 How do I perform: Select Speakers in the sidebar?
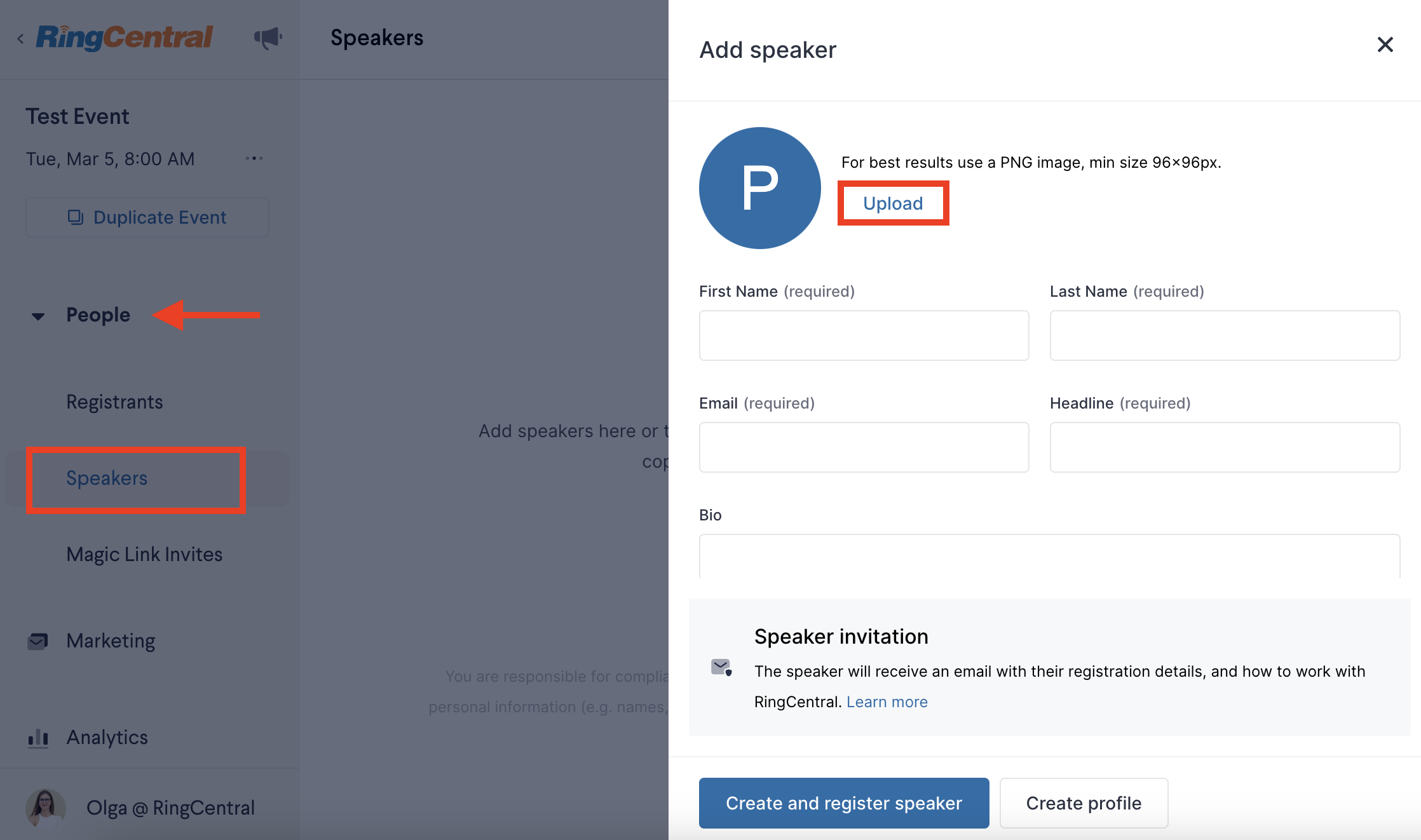tap(107, 478)
